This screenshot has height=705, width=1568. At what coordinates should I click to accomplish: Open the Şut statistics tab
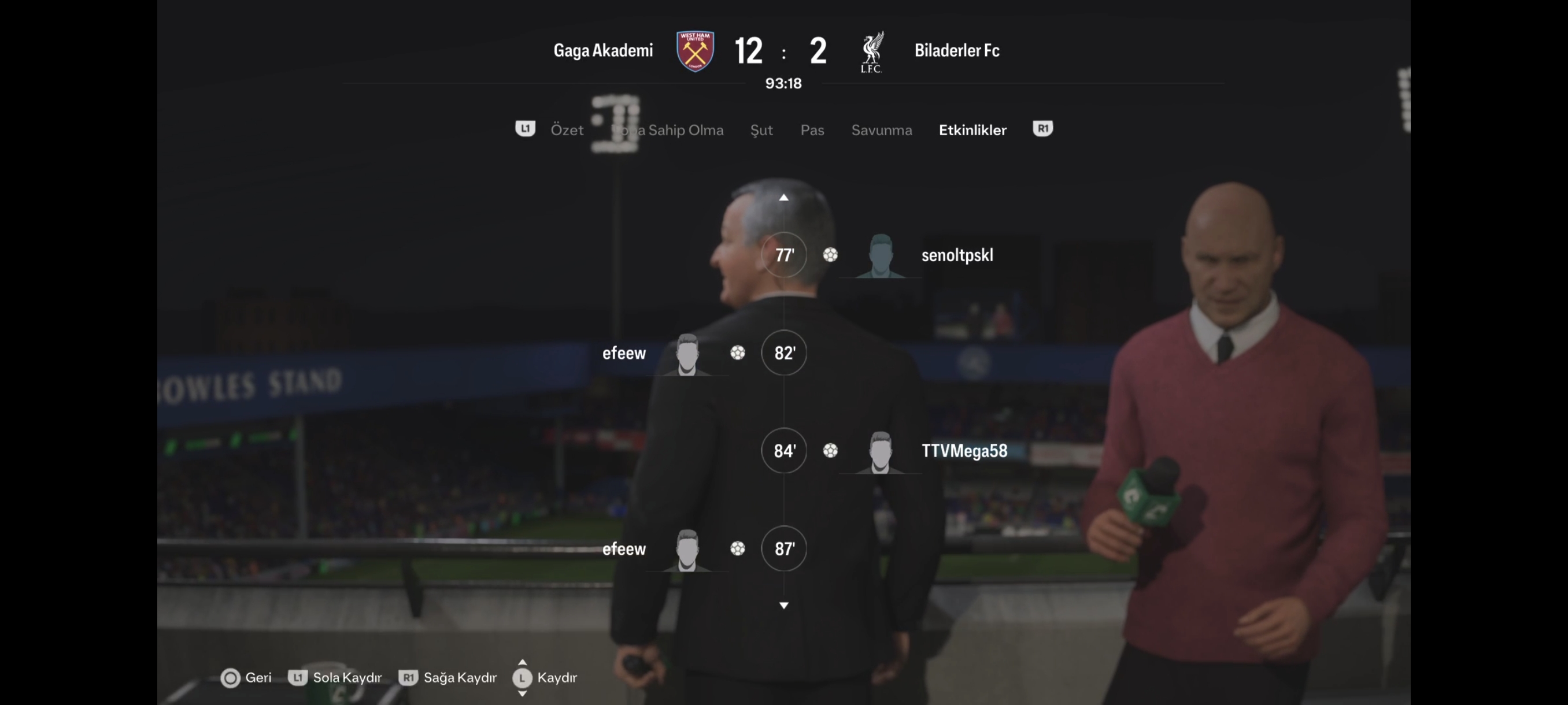761,130
